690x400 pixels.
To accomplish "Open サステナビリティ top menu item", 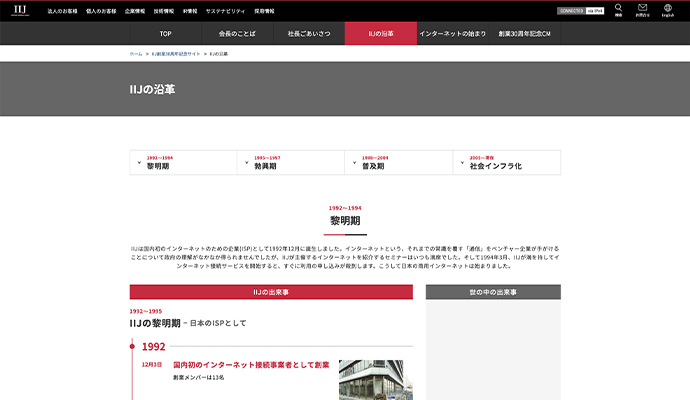I will (226, 11).
